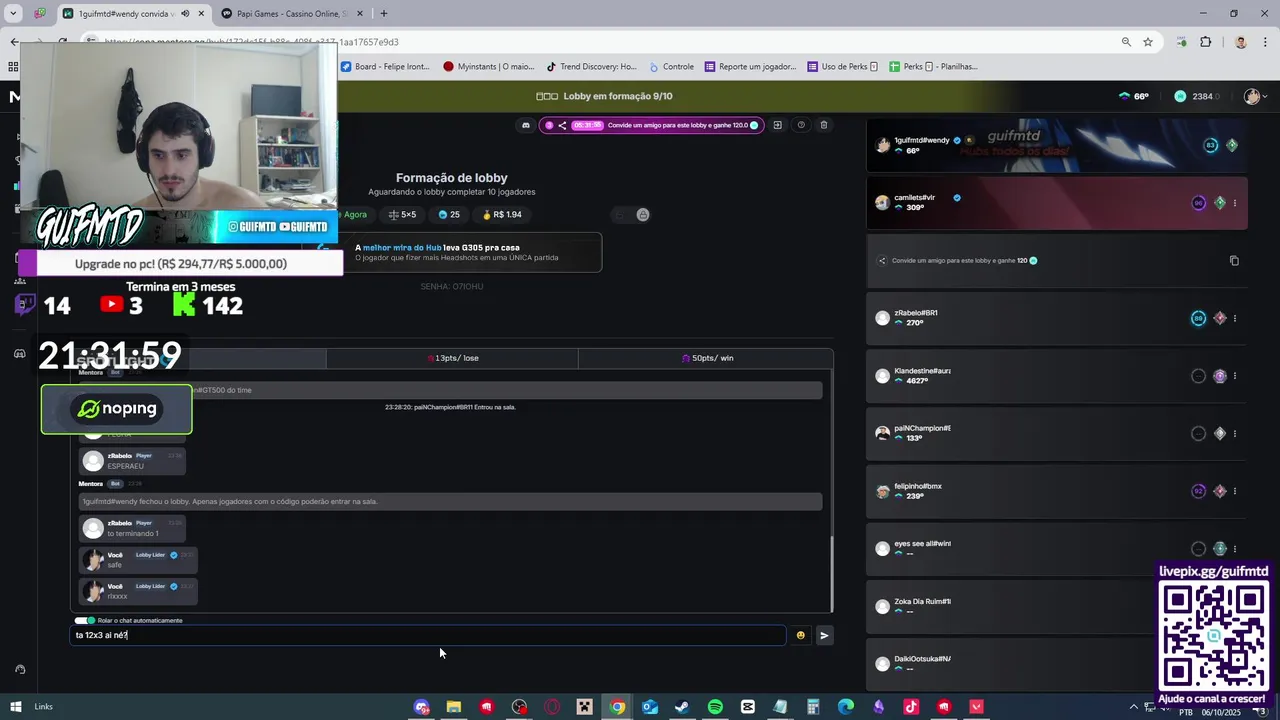Screen dimensions: 1280x720
Task: Open options menu for eyes see all player
Action: (1235, 549)
